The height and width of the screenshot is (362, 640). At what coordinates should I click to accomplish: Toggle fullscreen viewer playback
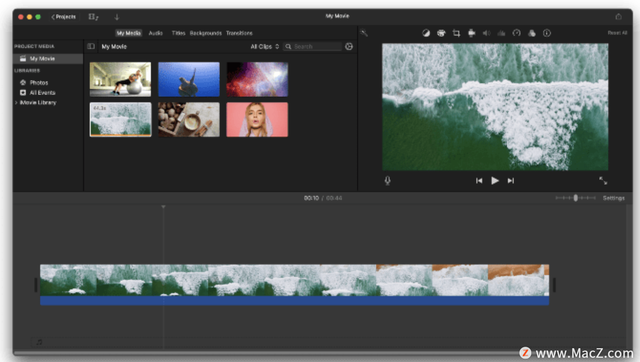603,180
